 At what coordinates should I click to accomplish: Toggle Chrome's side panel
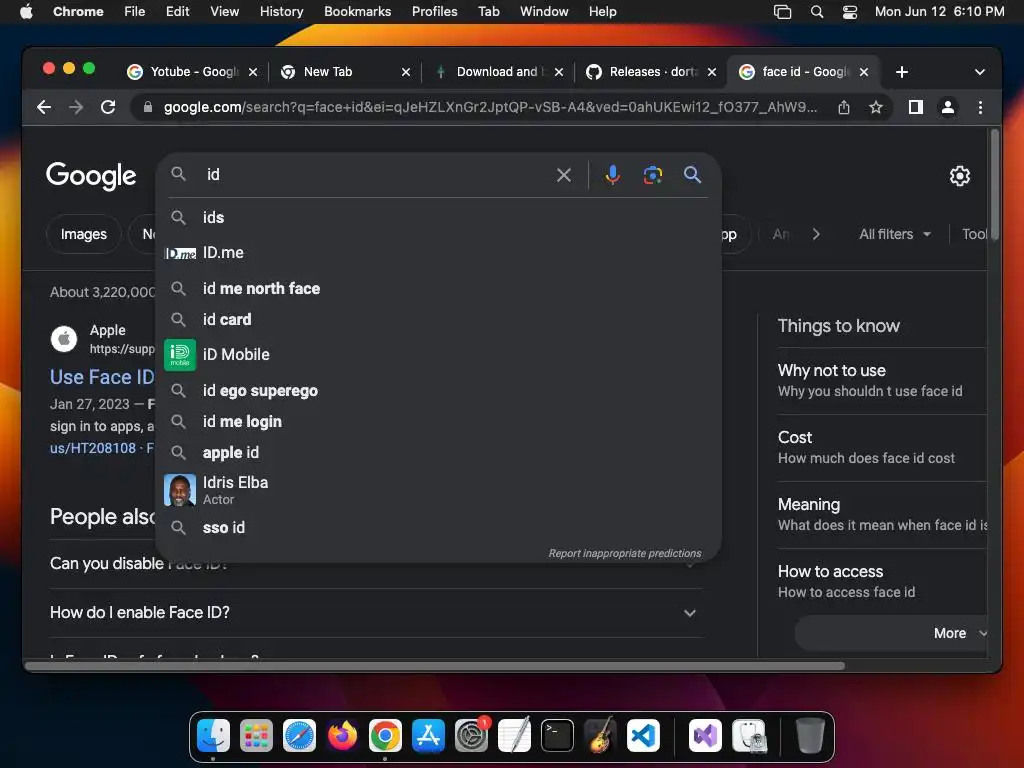coord(916,107)
